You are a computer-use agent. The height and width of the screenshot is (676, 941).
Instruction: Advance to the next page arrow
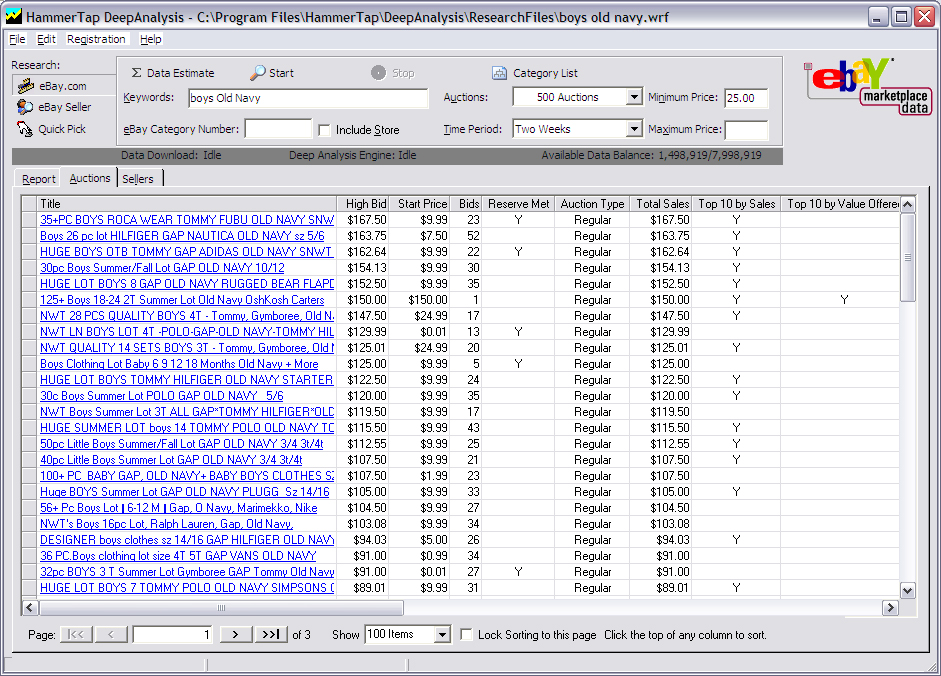click(235, 634)
